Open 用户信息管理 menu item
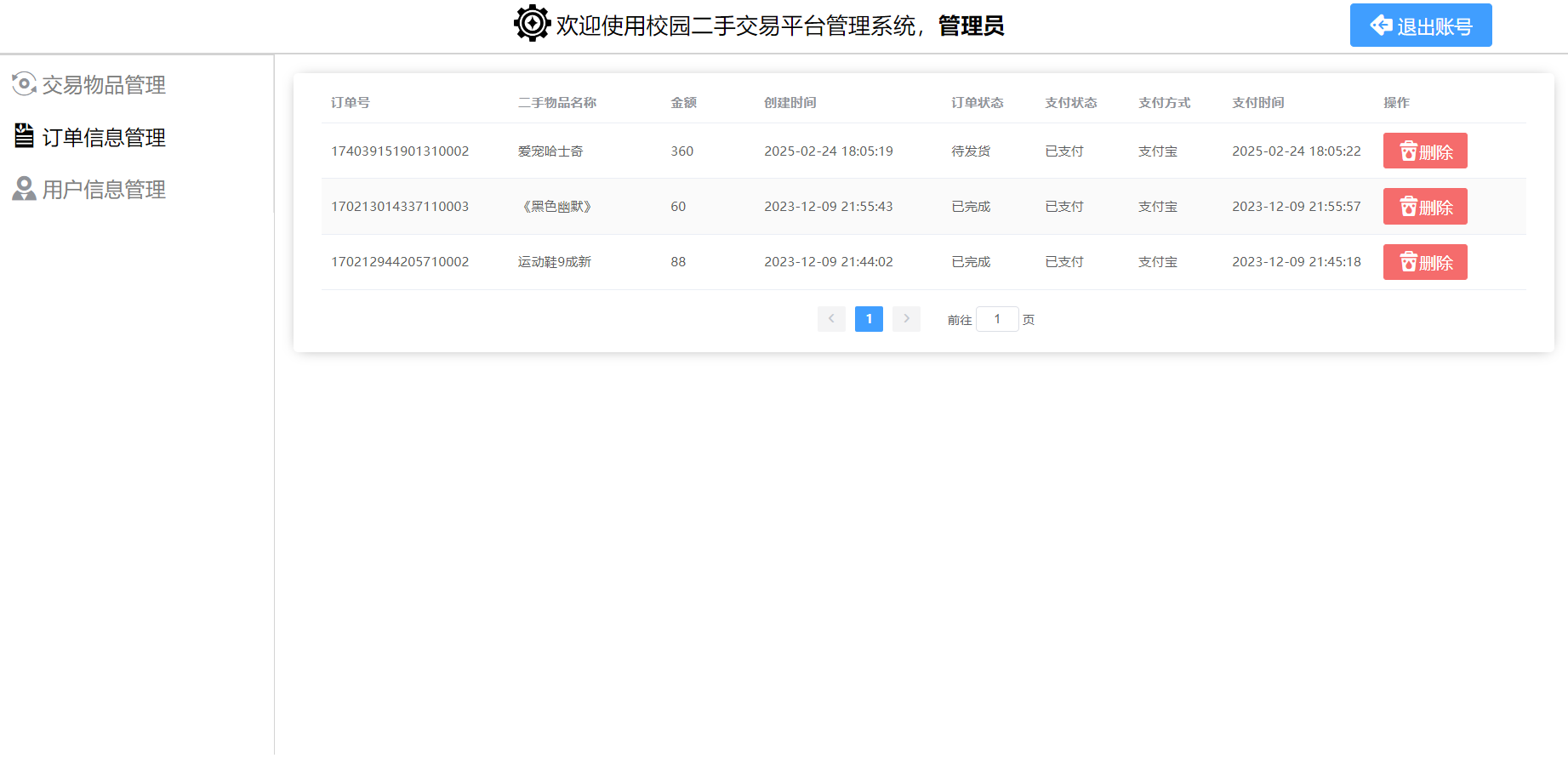Screen dimensions: 1568x781 104,190
